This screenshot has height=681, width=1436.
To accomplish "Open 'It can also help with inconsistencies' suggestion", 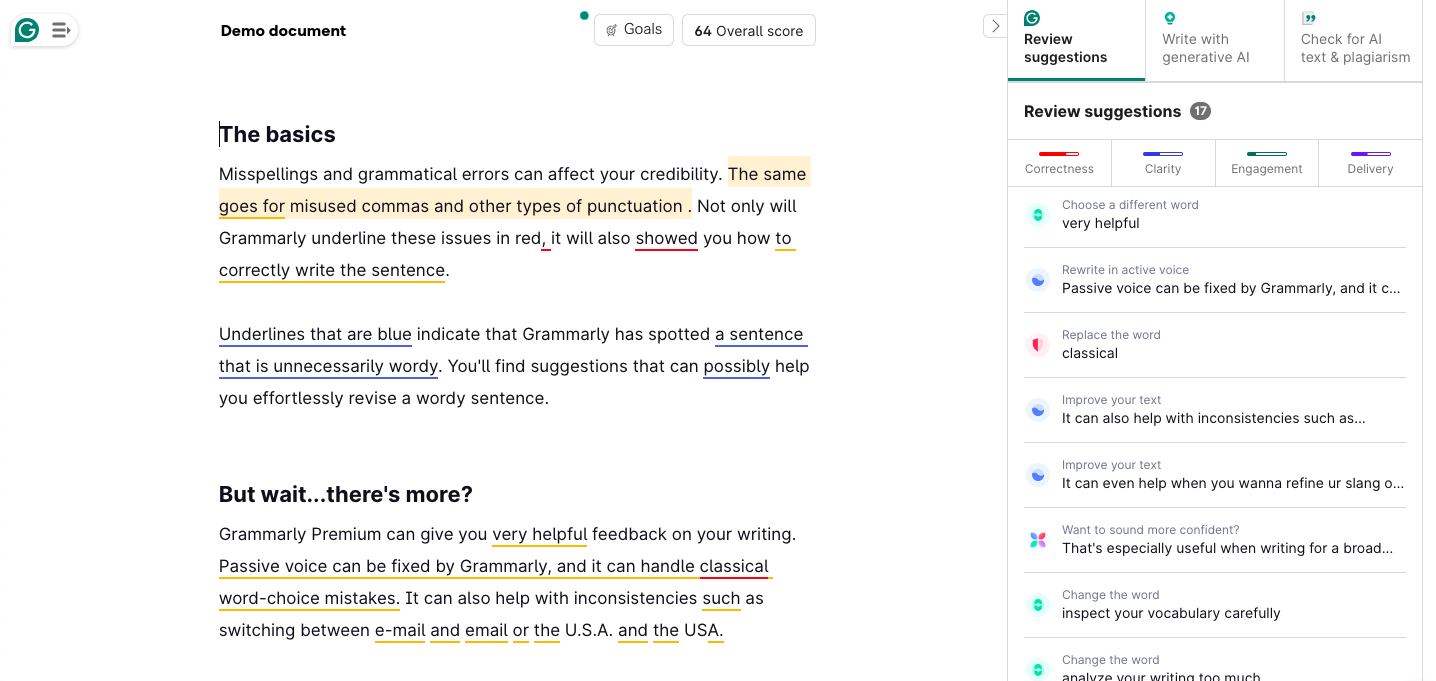I will [x=1215, y=410].
